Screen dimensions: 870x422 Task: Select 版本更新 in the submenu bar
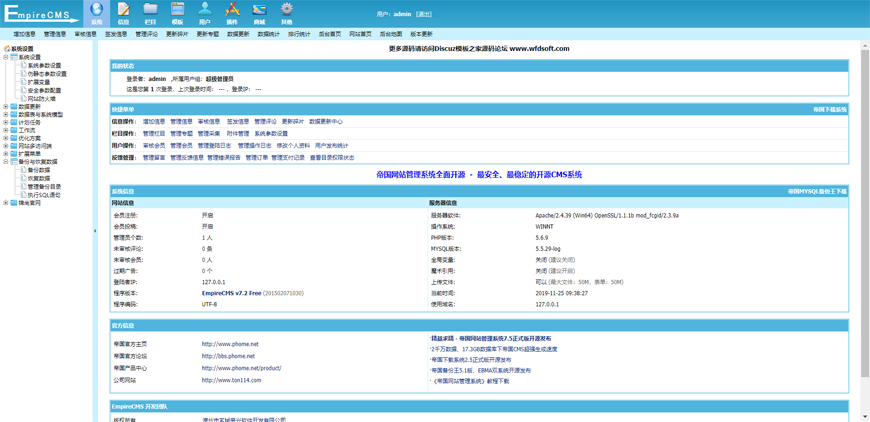tap(421, 34)
